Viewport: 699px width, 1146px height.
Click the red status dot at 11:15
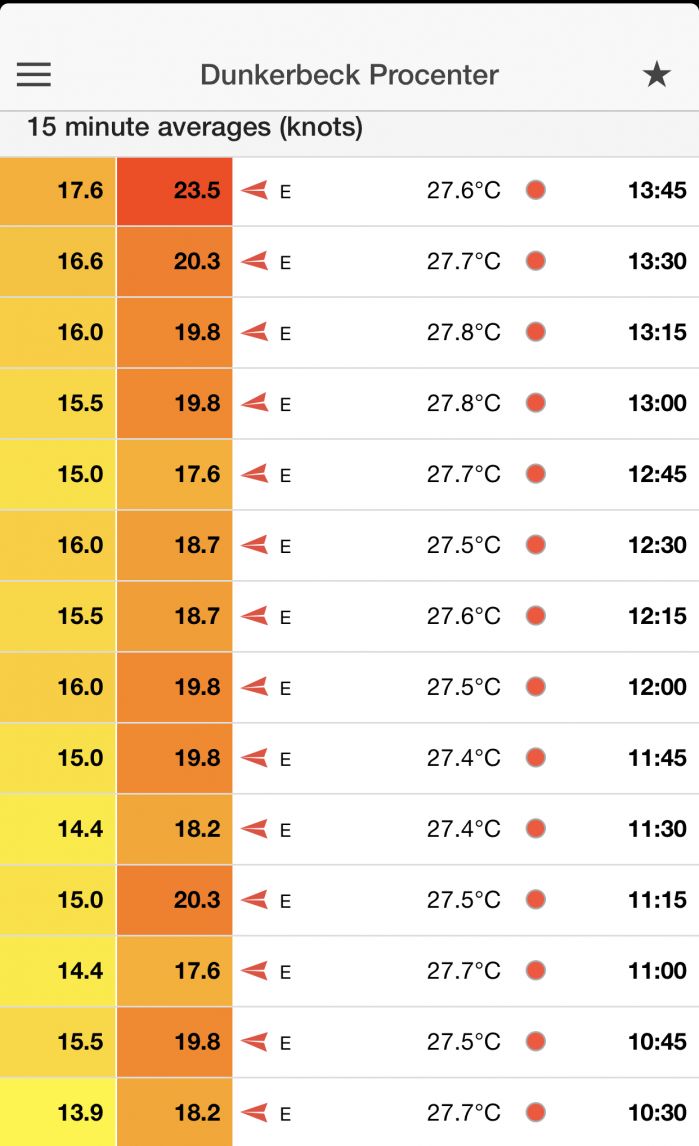(x=536, y=900)
